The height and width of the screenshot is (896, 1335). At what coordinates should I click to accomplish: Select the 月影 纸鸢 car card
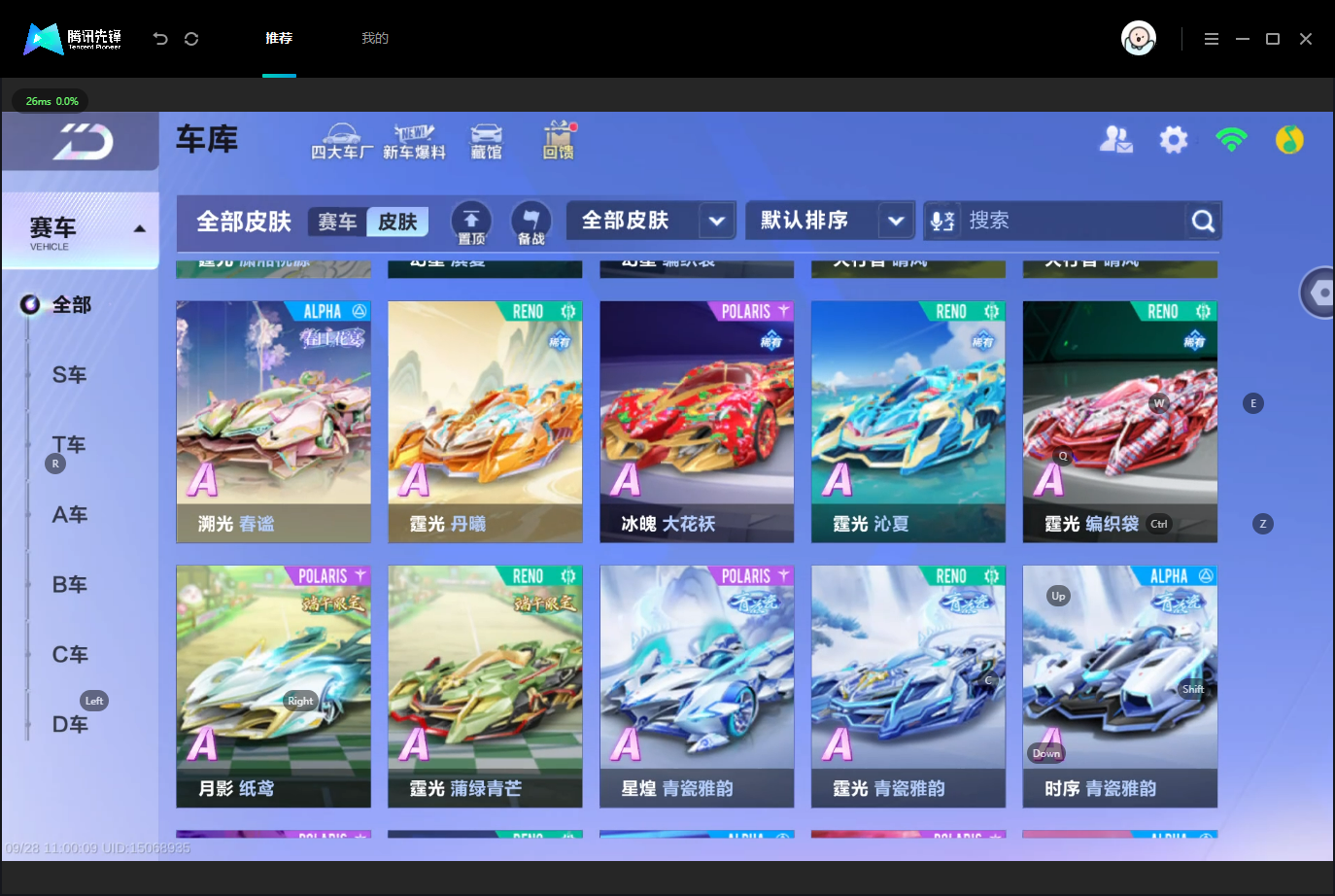[273, 686]
